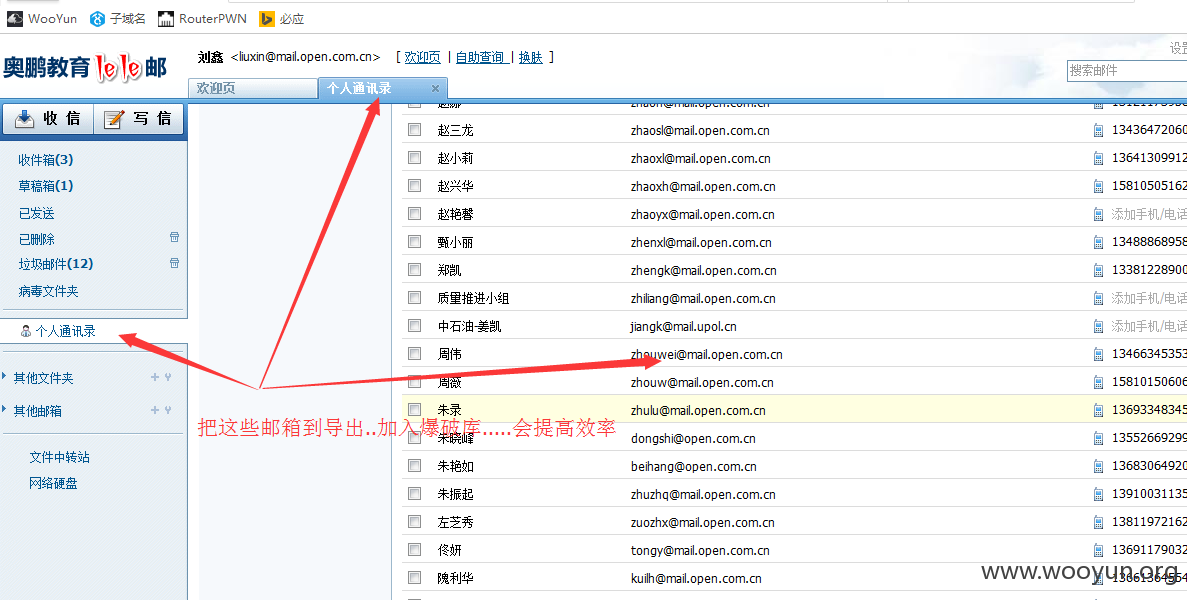
Task: Click the phone icon in 赵兴华 row
Action: click(1098, 186)
